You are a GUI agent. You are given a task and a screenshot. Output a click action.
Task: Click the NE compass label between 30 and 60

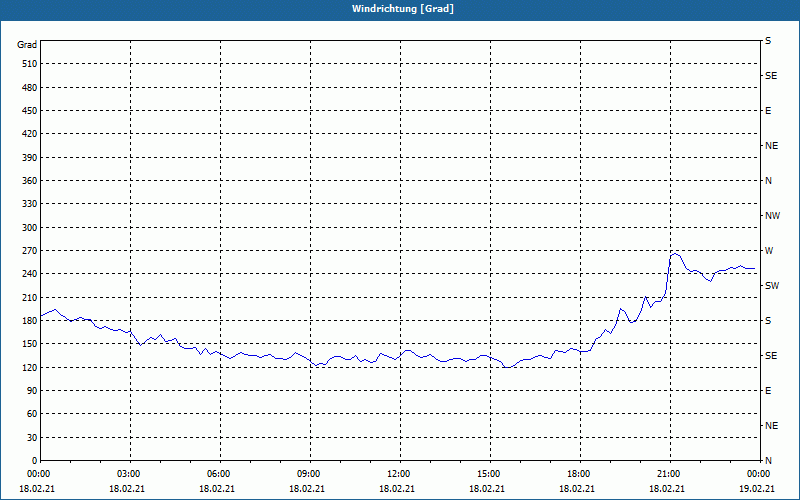771,426
